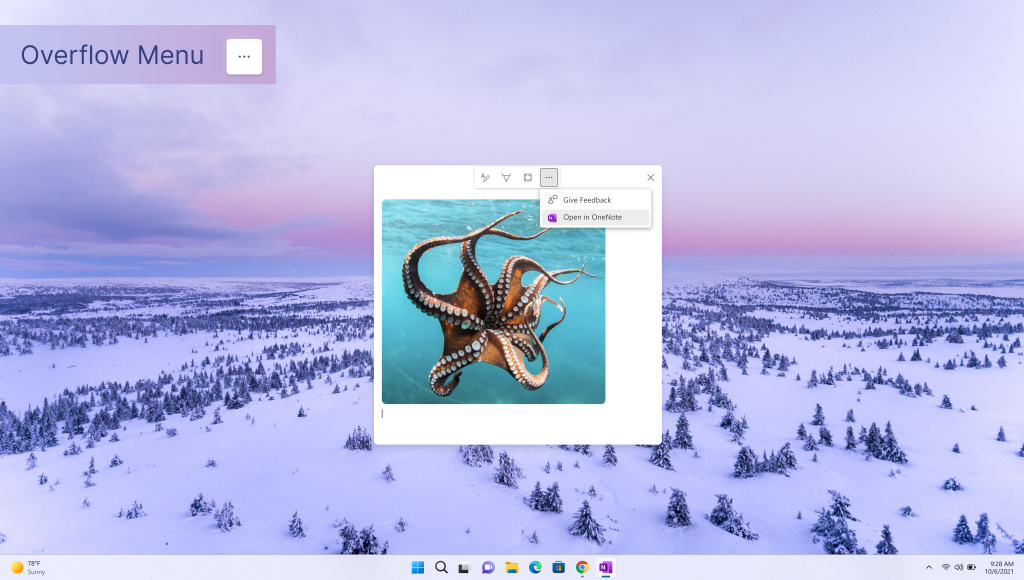Expand the hidden system tray icons chevron

(929, 567)
